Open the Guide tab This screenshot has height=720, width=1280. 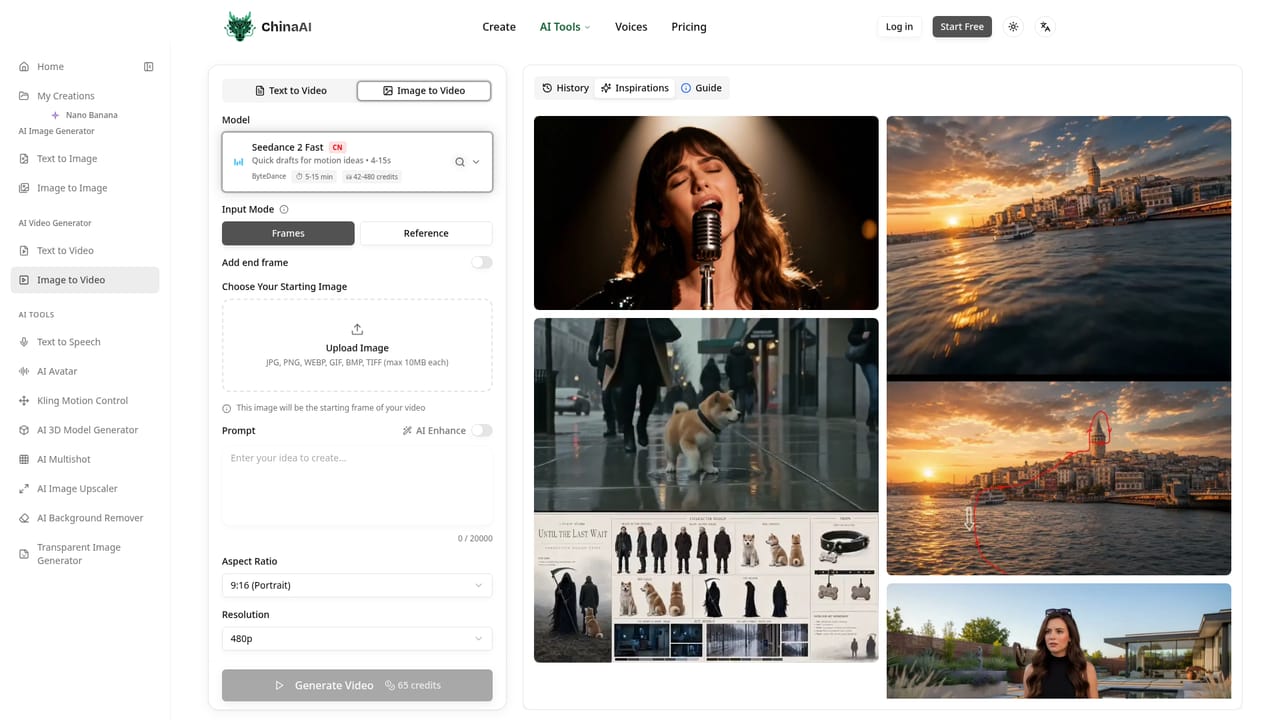pyautogui.click(x=701, y=88)
